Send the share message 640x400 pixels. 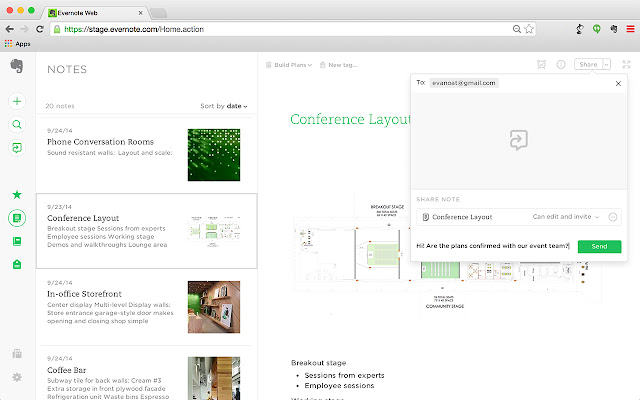599,246
